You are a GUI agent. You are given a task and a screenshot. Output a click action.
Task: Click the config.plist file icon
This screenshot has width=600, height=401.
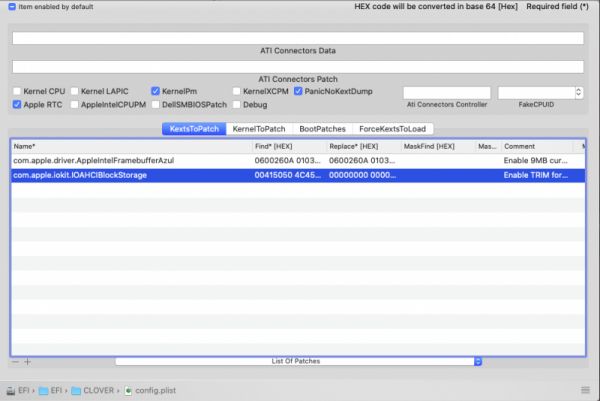click(x=128, y=391)
